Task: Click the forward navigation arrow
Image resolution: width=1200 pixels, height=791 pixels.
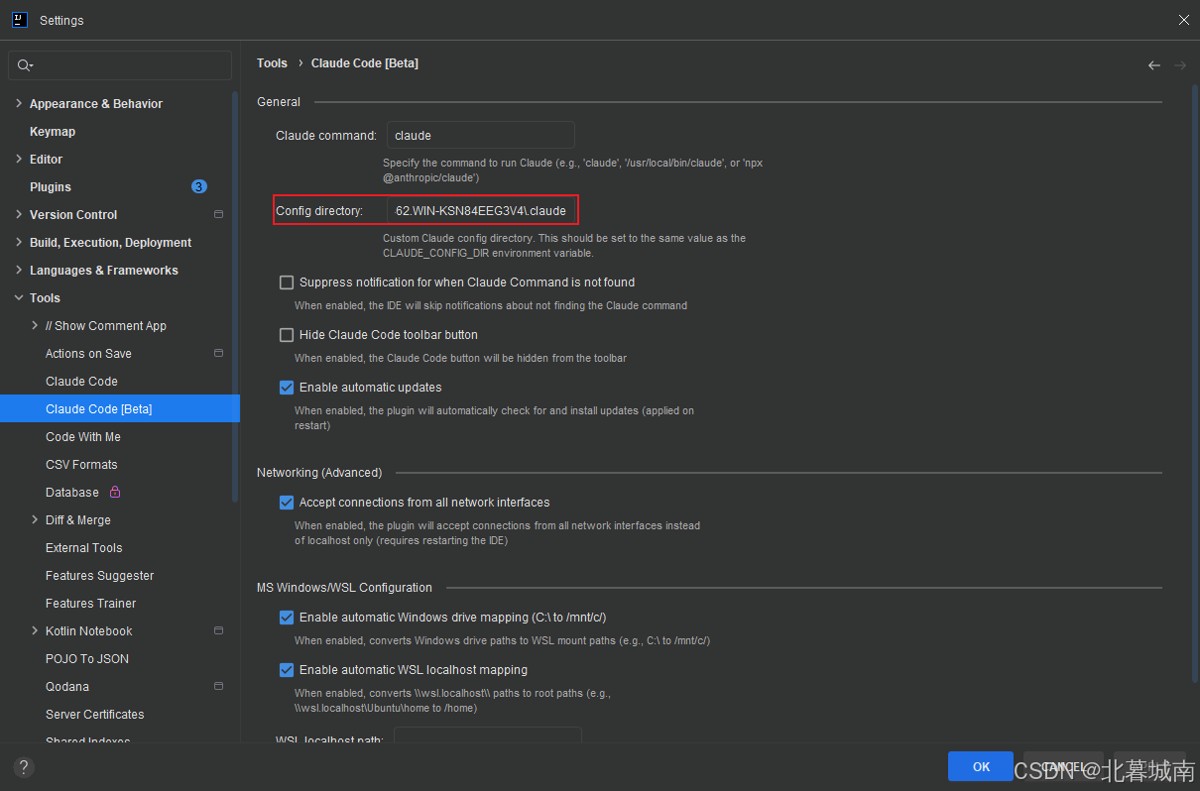Action: pos(1180,65)
